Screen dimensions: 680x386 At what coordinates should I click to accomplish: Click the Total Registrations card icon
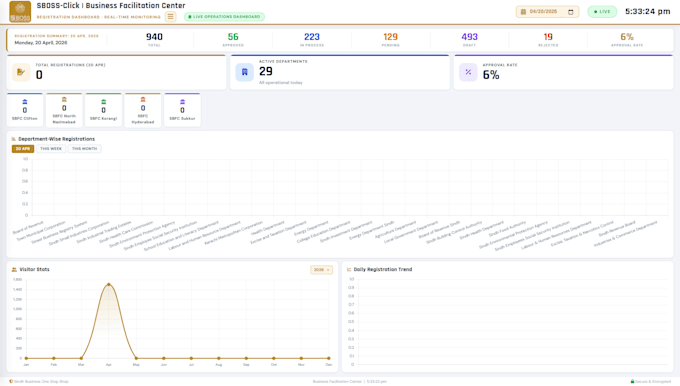tap(21, 72)
